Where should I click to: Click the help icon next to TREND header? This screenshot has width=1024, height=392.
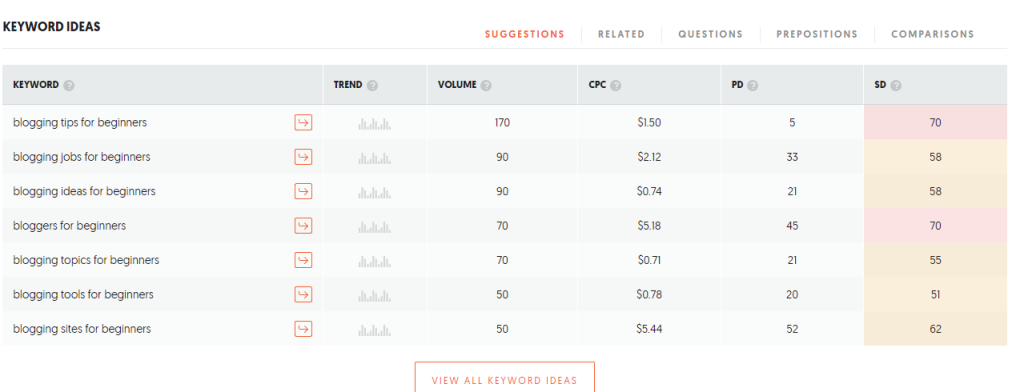[x=372, y=86]
